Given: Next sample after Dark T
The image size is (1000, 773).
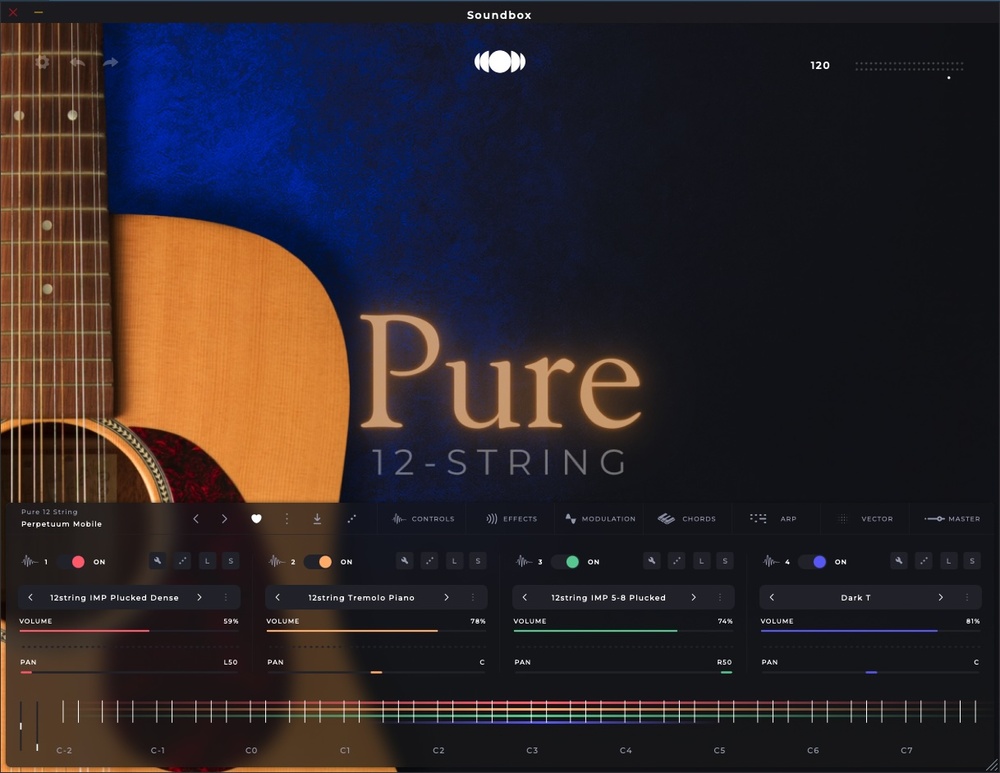Looking at the screenshot, I should point(941,598).
